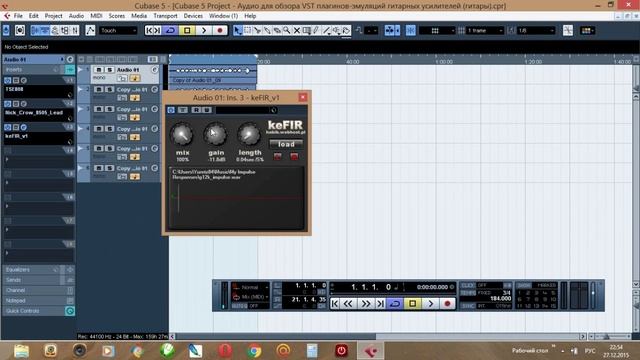Open the color selector dropdown
Viewport: 640px width, 360px height.
pos(587,31)
